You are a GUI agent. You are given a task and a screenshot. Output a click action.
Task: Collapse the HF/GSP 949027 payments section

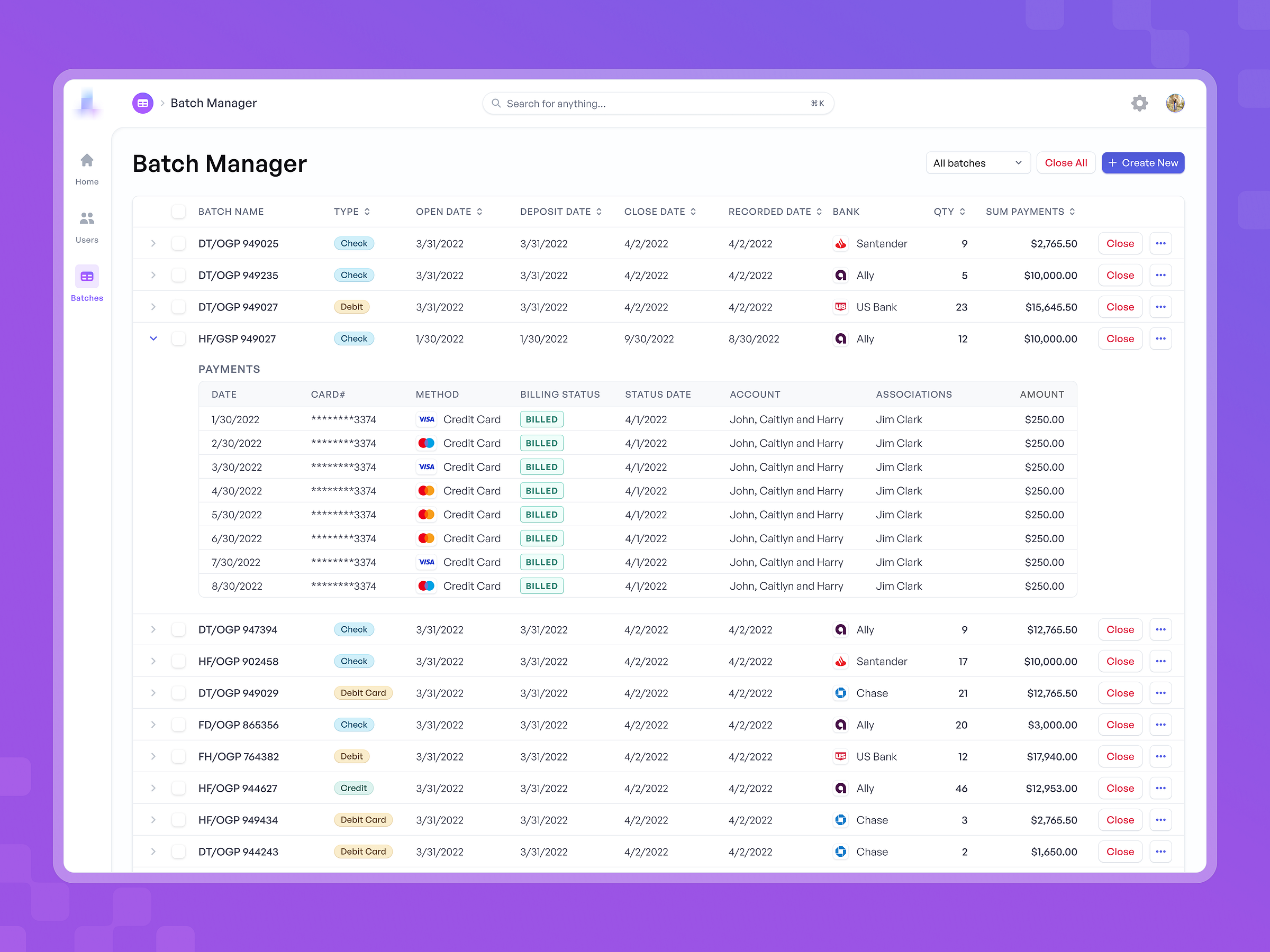point(153,338)
